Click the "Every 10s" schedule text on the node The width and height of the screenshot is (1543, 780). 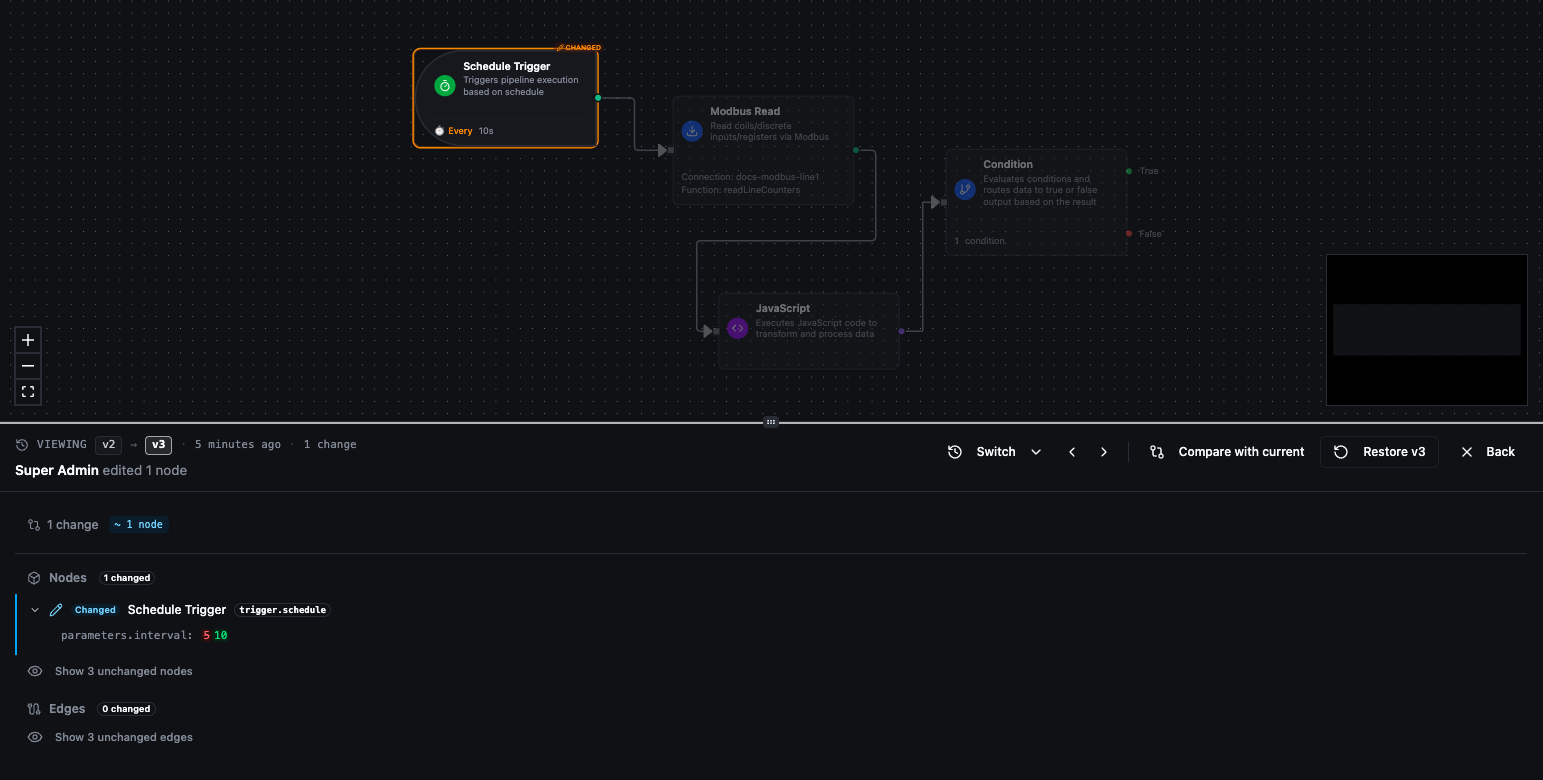pyautogui.click(x=471, y=131)
